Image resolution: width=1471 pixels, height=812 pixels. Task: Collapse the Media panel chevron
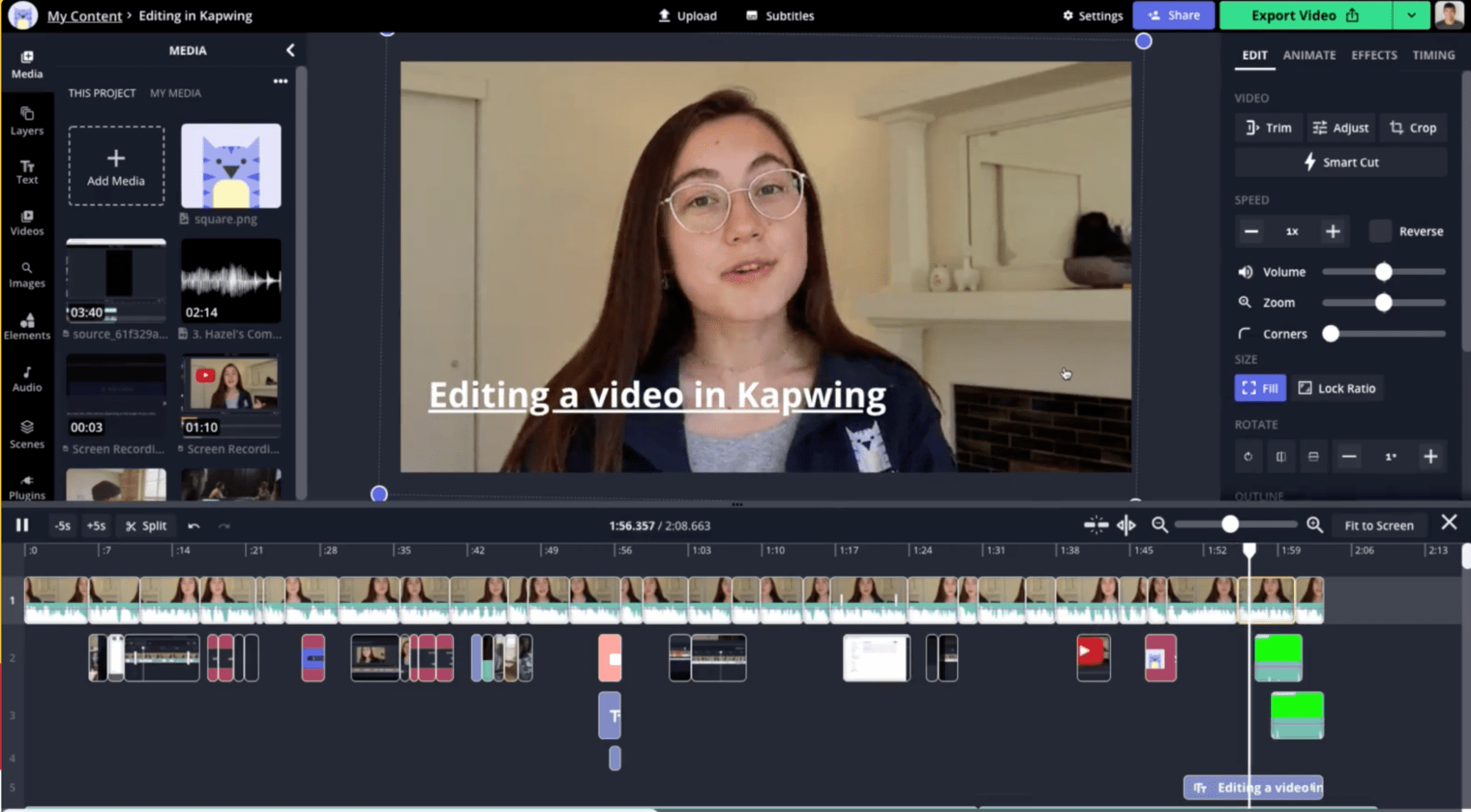coord(290,50)
